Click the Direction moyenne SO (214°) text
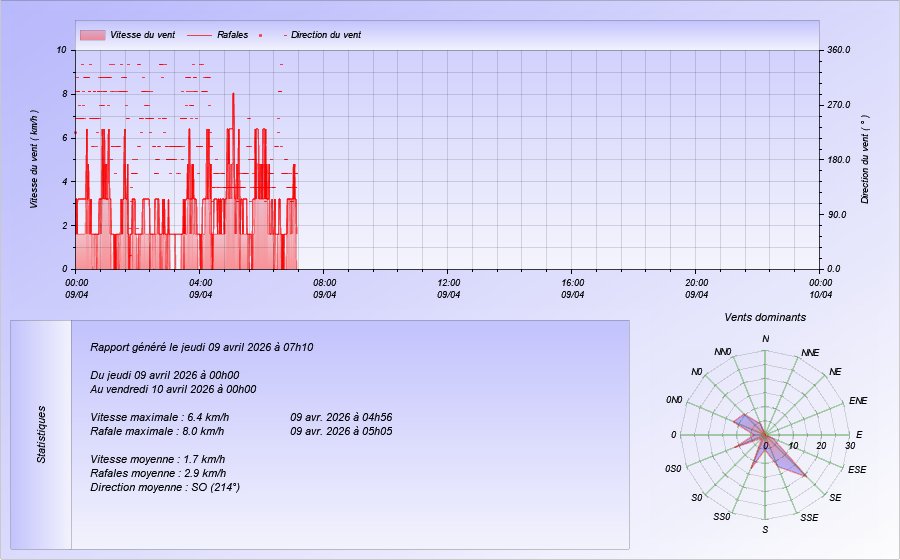The height and width of the screenshot is (560, 900). click(x=165, y=487)
